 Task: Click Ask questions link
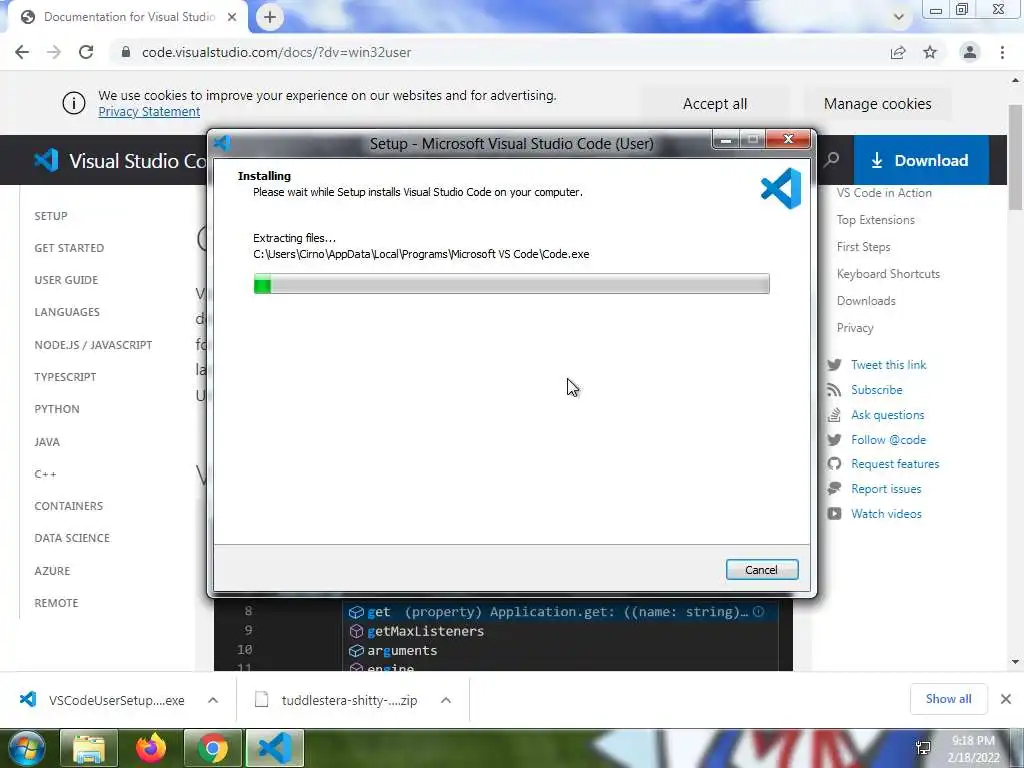point(888,415)
